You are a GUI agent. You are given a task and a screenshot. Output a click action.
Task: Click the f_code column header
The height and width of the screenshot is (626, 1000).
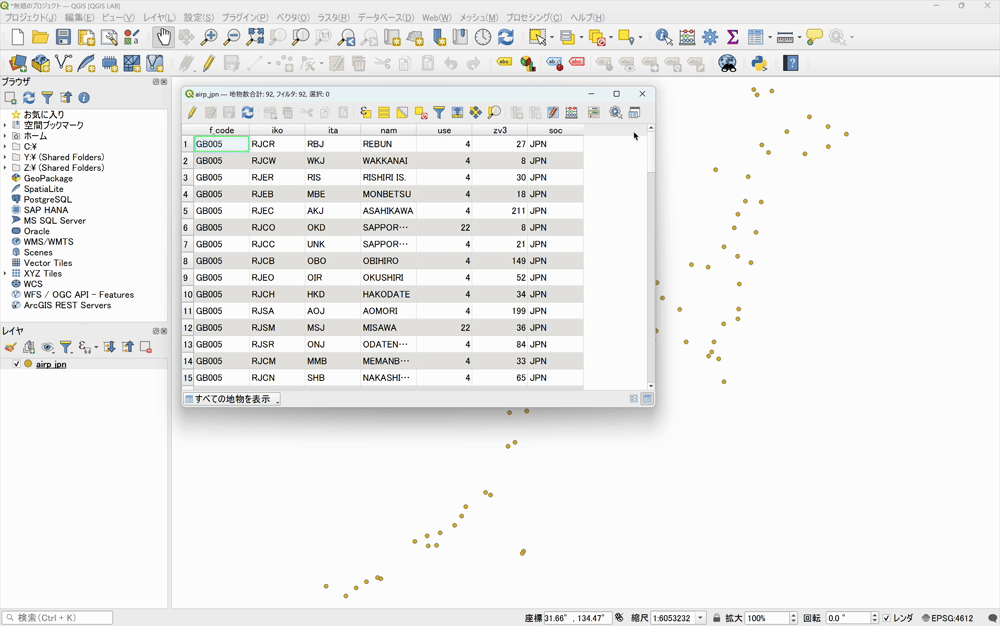click(x=221, y=130)
